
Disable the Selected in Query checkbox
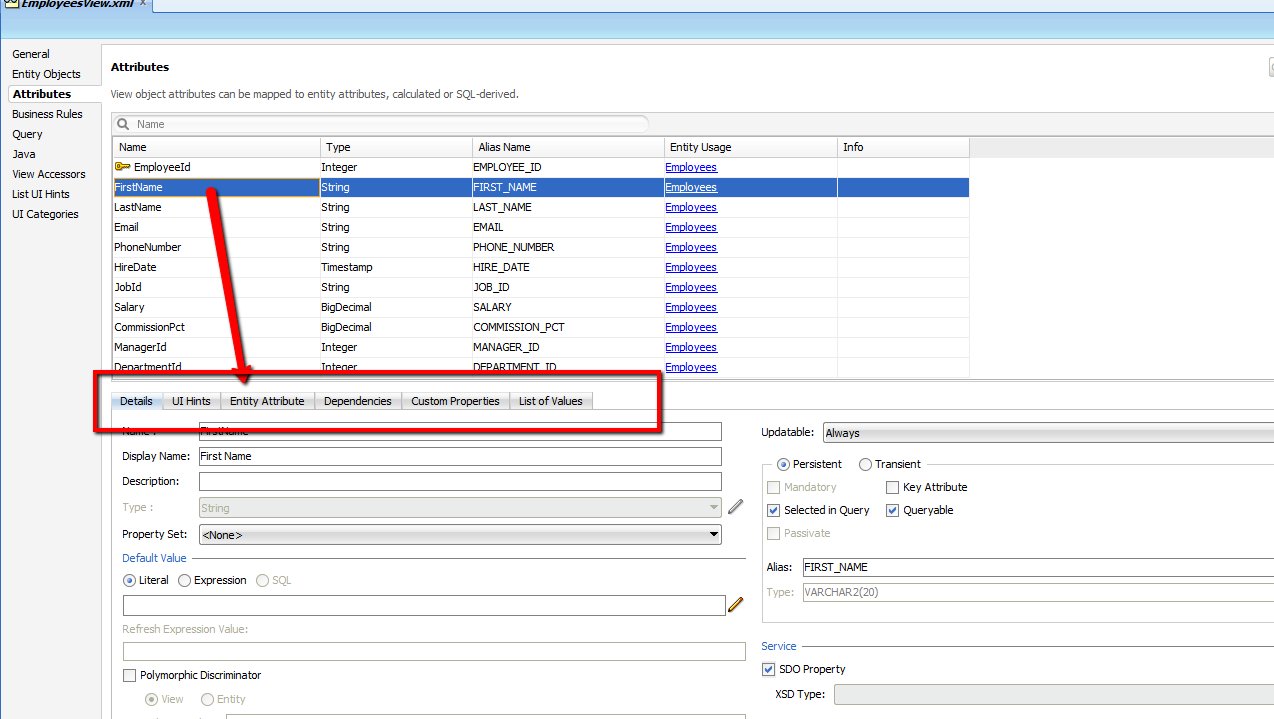pos(773,510)
